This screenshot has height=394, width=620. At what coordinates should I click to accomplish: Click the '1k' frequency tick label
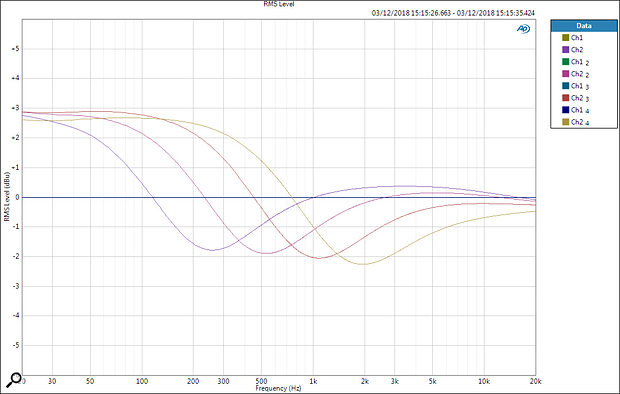pos(313,381)
